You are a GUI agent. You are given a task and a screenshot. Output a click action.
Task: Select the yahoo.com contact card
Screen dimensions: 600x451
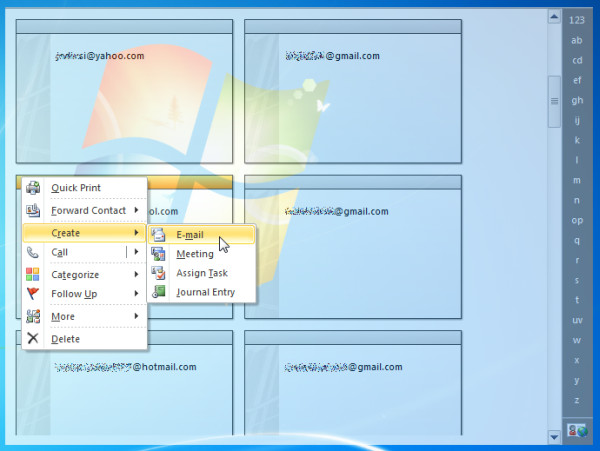124,91
